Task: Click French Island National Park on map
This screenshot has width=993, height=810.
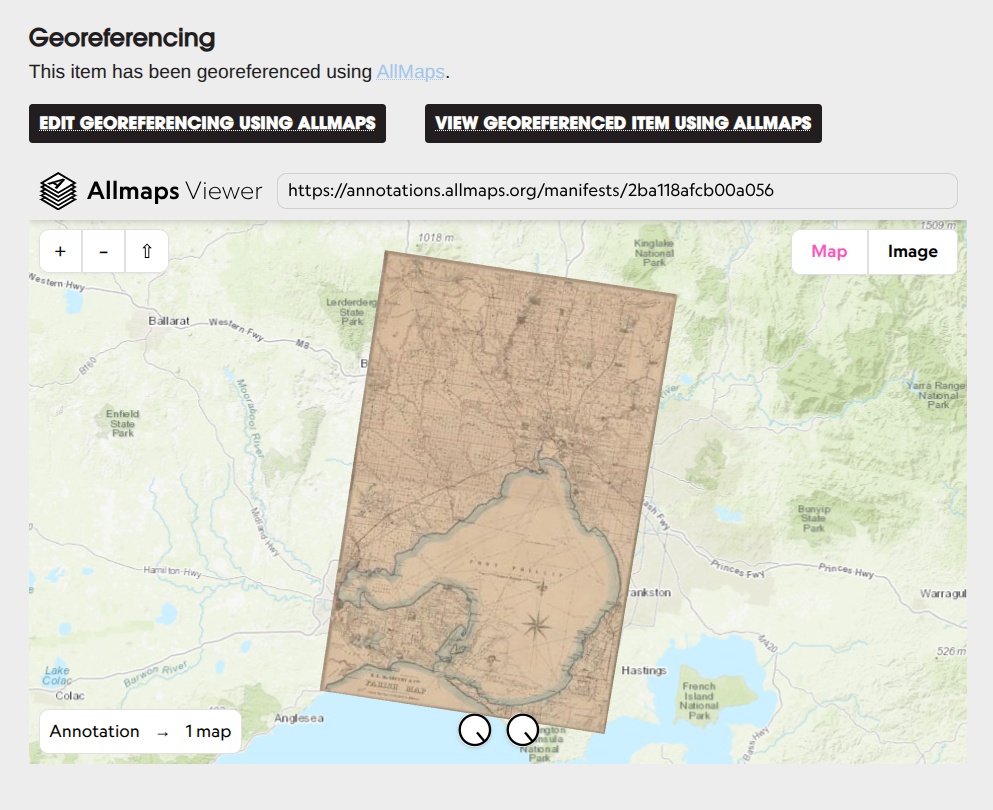Action: pyautogui.click(x=698, y=701)
